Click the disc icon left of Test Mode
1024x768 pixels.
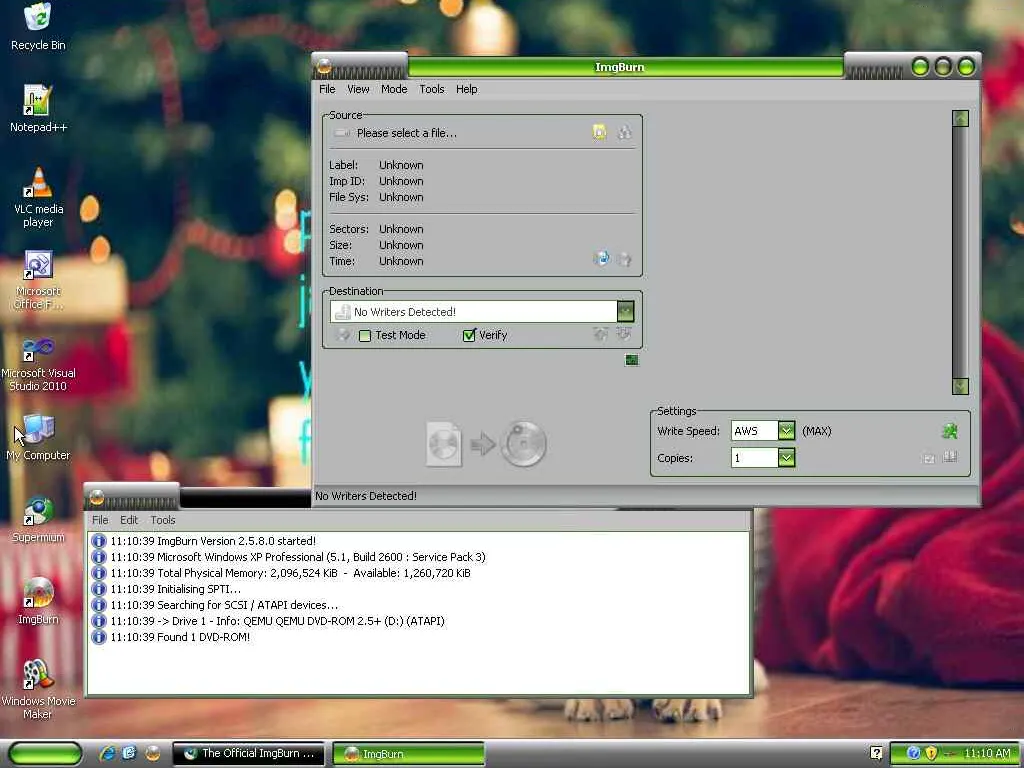click(343, 335)
